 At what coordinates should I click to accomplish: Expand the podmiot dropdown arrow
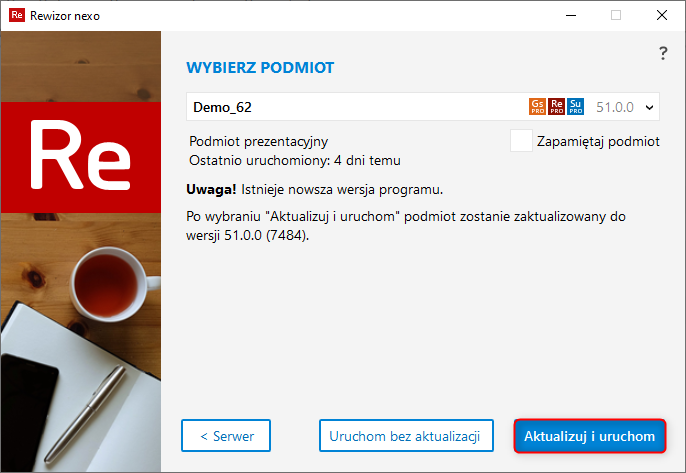pyautogui.click(x=649, y=107)
